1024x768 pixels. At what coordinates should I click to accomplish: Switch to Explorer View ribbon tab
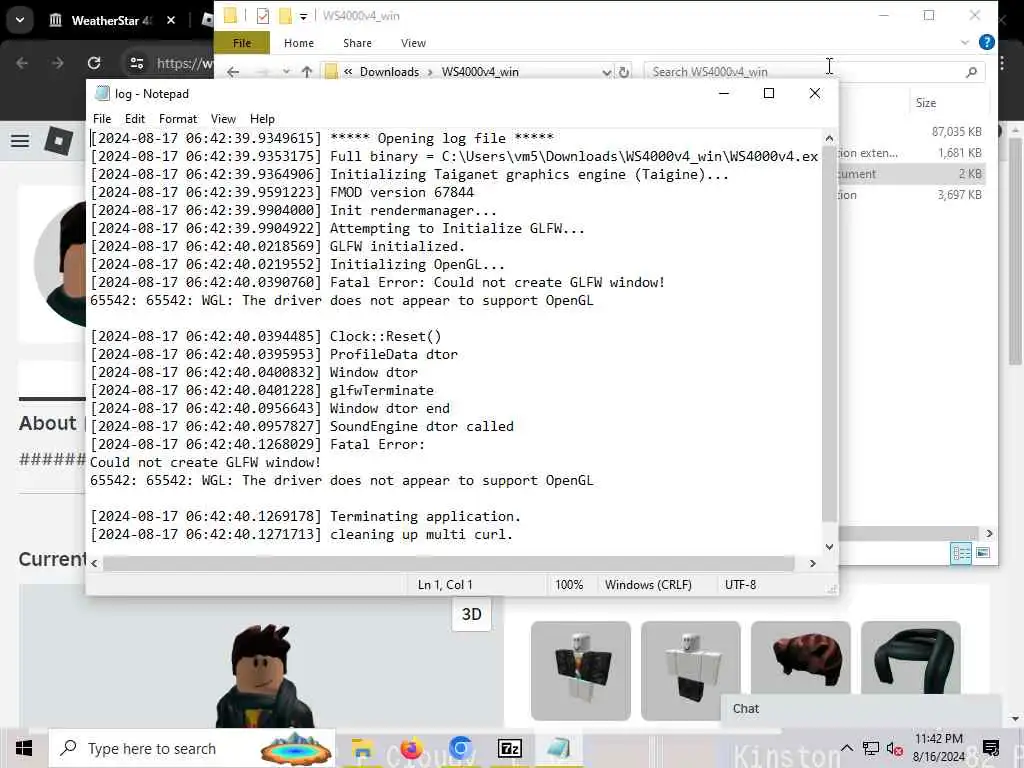click(x=413, y=42)
